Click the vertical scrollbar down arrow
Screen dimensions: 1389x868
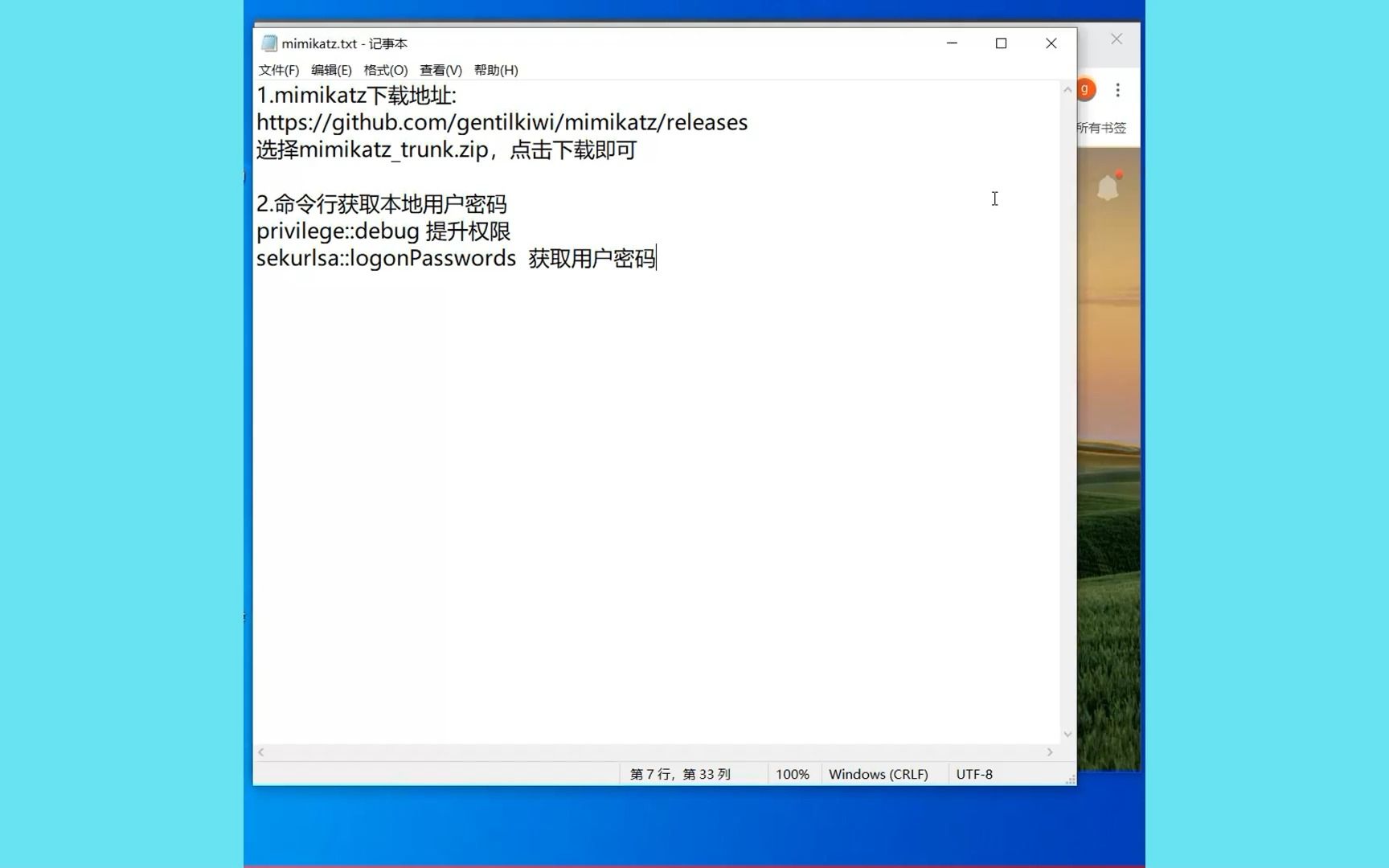[1067, 734]
